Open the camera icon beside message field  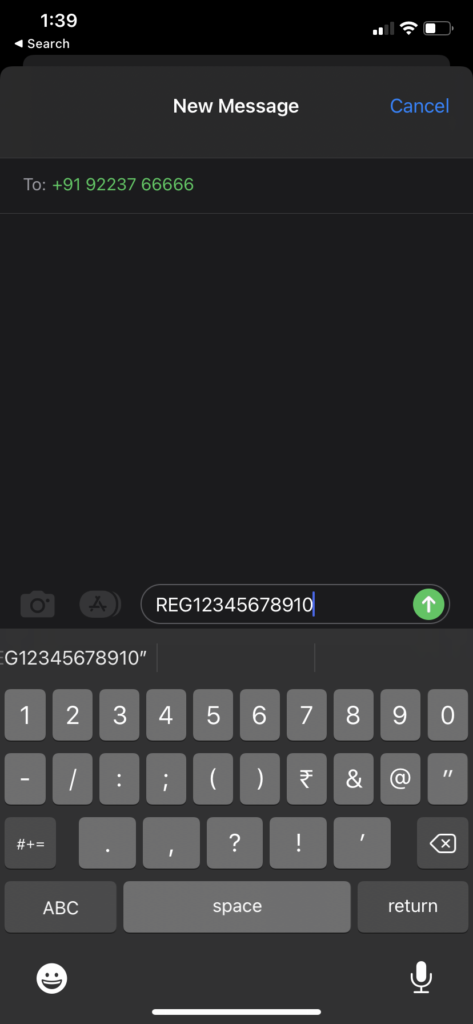[37, 604]
